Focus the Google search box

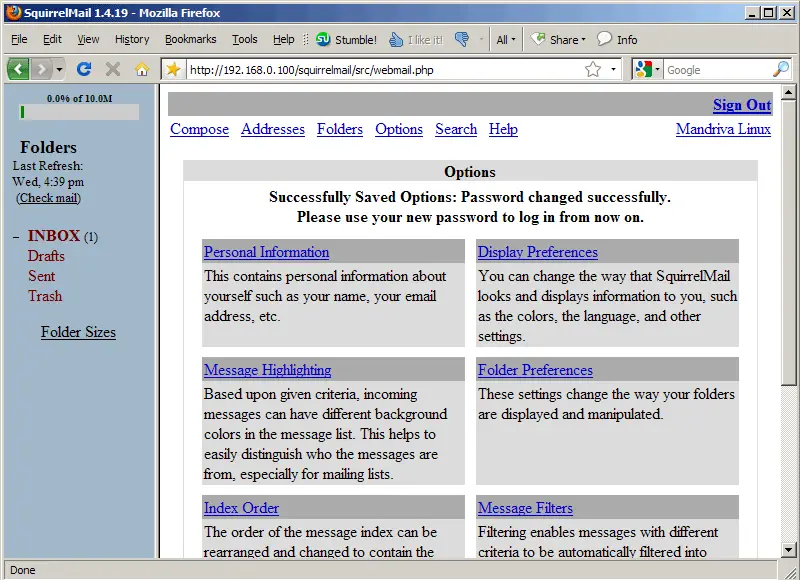(718, 70)
